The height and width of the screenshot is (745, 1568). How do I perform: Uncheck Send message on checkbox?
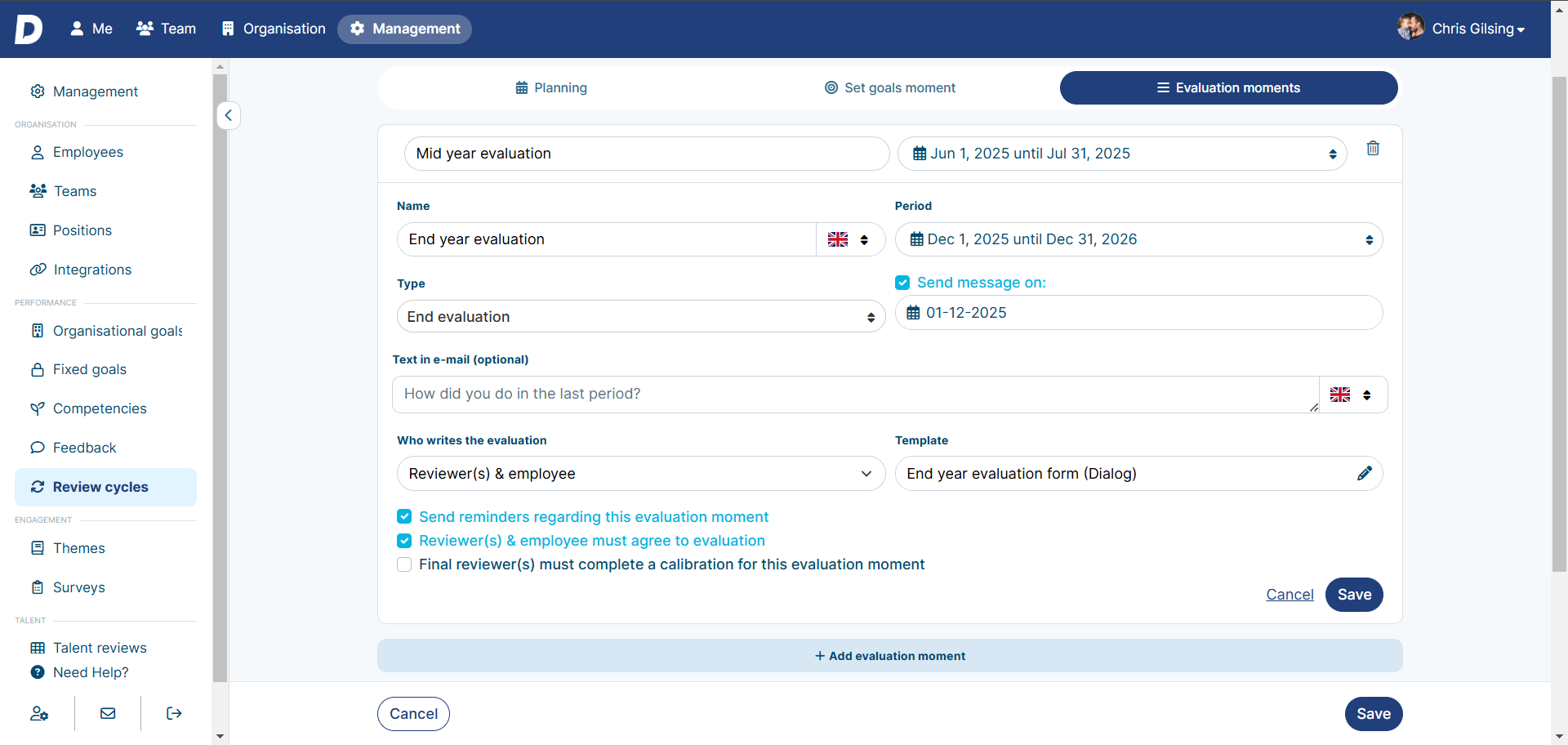point(902,283)
